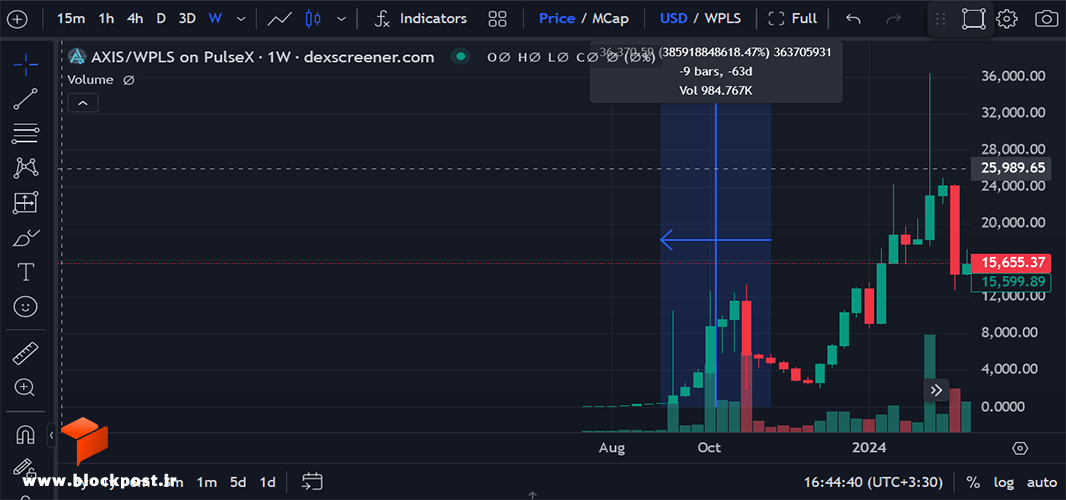Click the rectangle fullscreen select icon

click(x=974, y=19)
